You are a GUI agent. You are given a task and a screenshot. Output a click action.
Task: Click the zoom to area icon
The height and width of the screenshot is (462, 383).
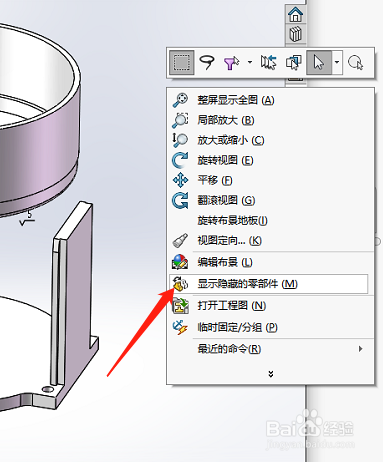[180, 120]
